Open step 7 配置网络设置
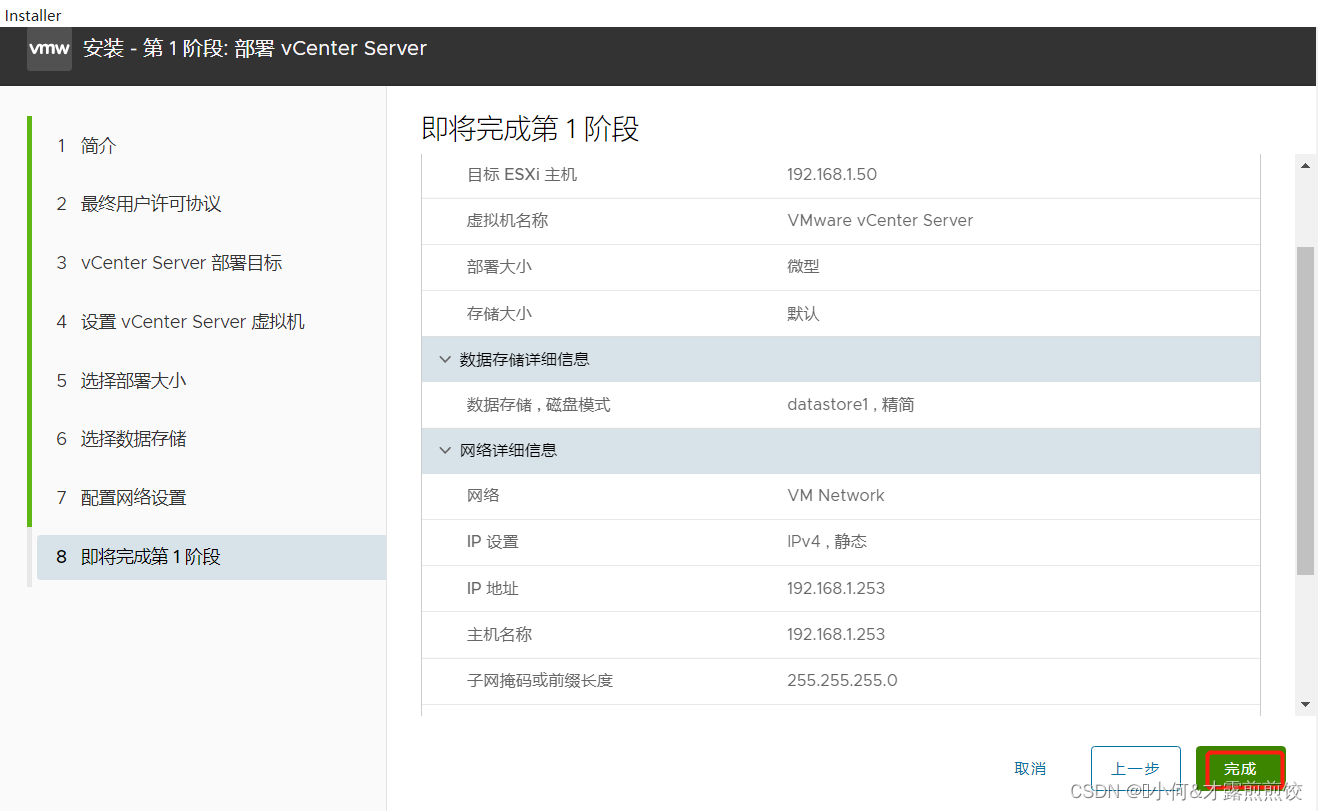The height and width of the screenshot is (811, 1318). (121, 498)
